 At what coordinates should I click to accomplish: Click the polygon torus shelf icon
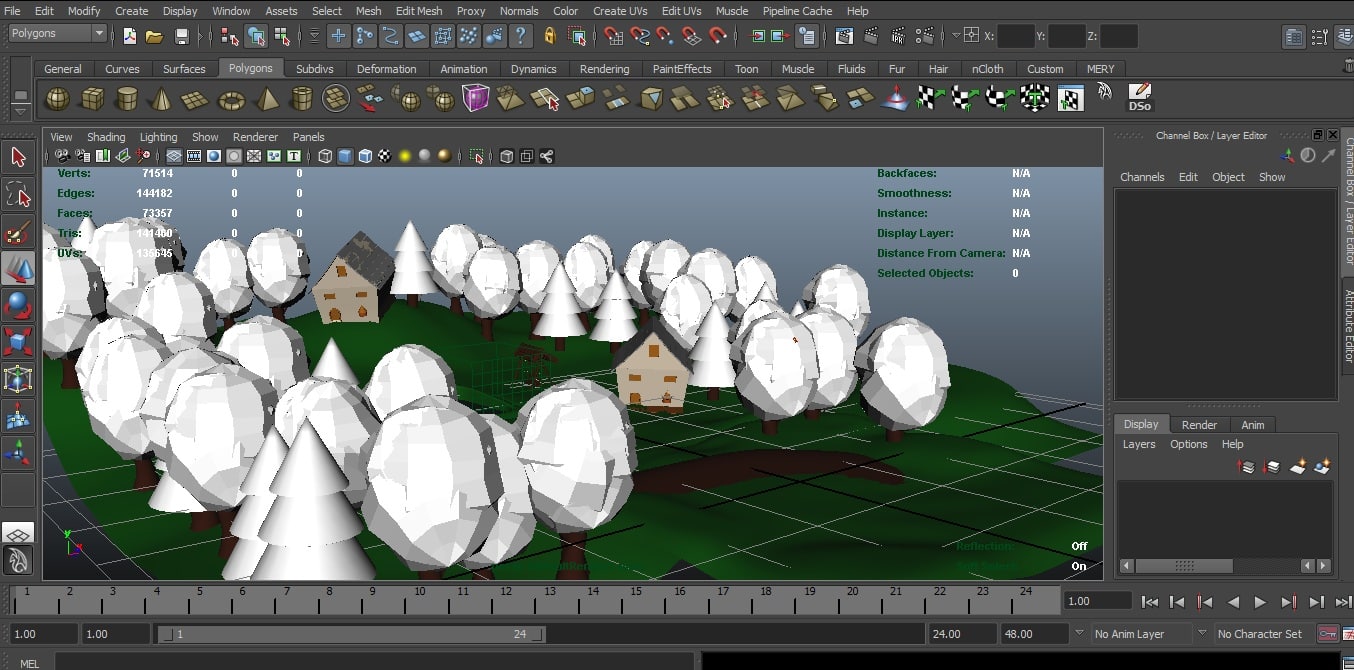pyautogui.click(x=232, y=99)
